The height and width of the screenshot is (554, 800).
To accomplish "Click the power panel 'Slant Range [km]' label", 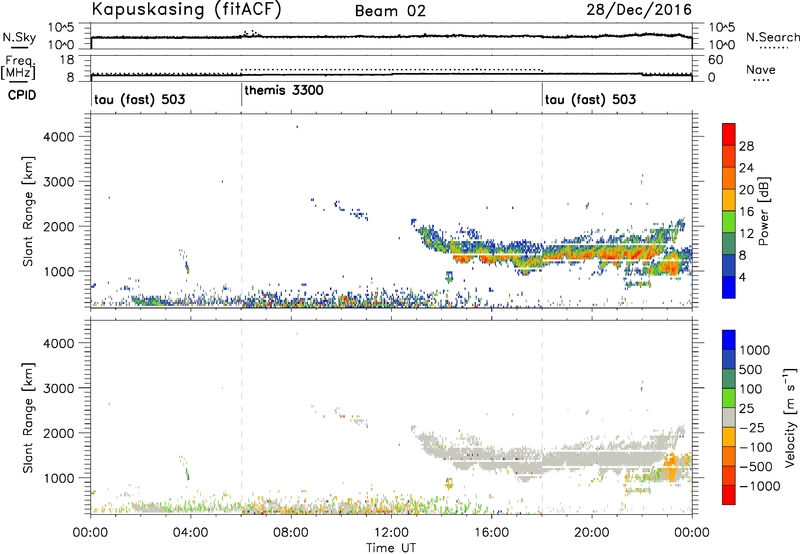I will 28,211.
